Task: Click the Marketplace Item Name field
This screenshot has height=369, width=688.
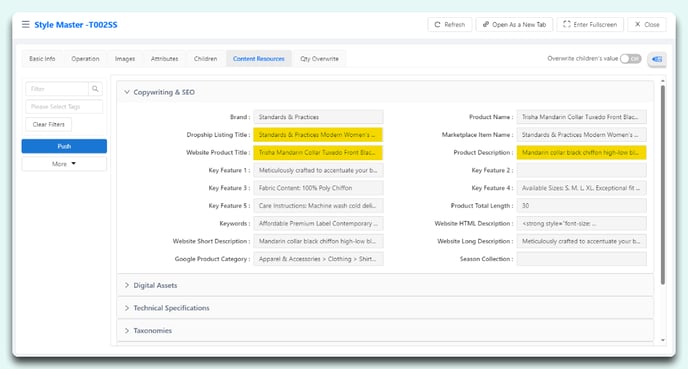Action: [x=581, y=135]
